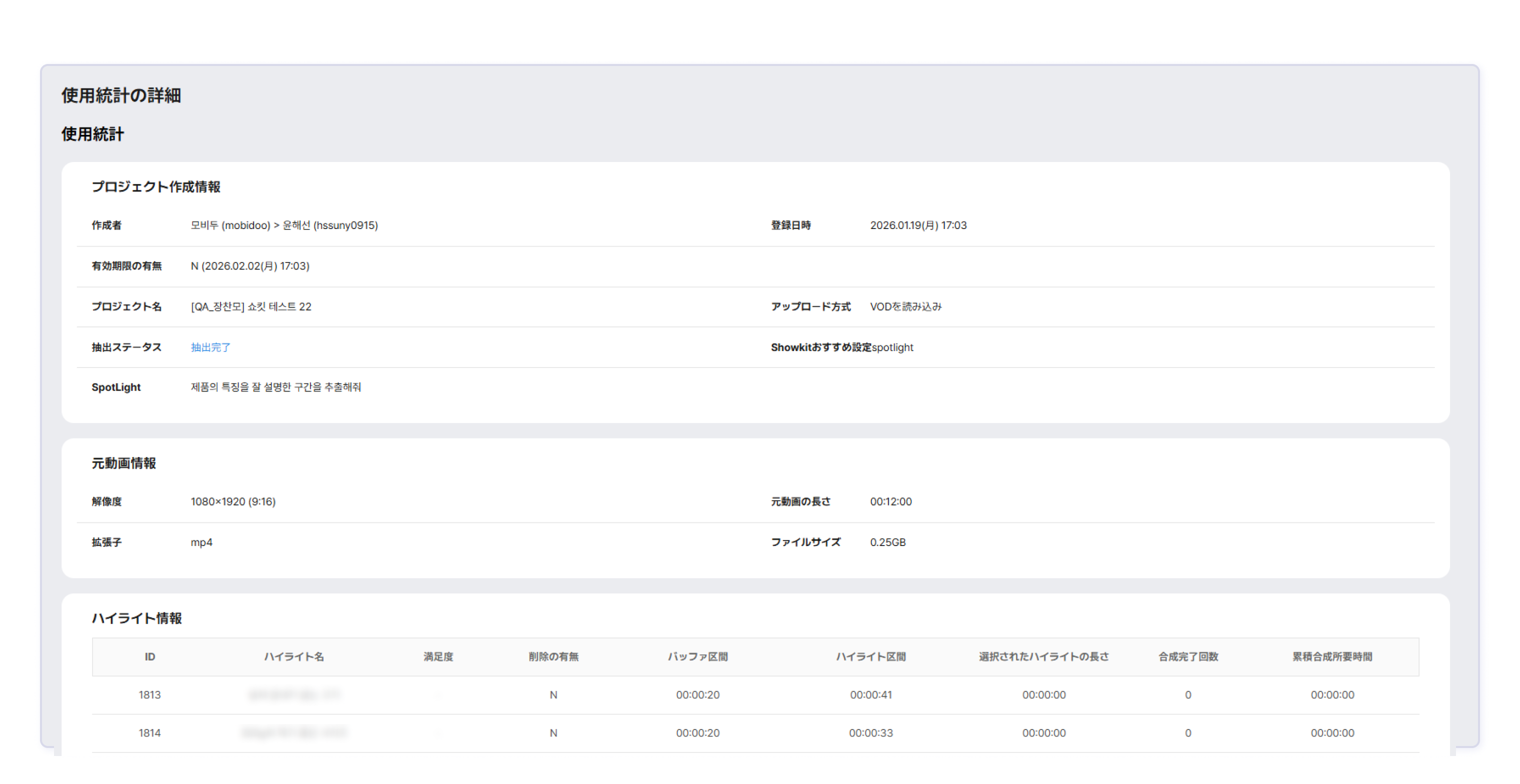This screenshot has height=784, width=1520.
Task: Click the 00:00:41 highlight interval cell
Action: point(870,695)
